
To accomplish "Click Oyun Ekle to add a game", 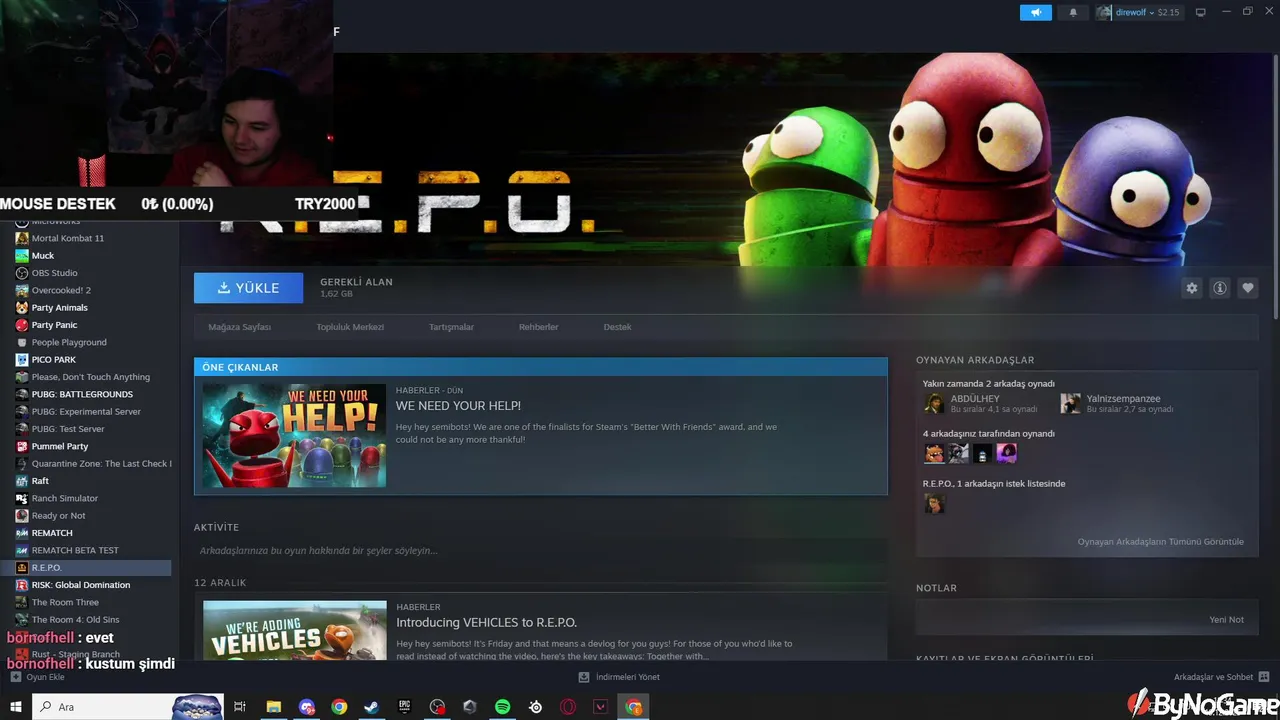I will tap(38, 677).
